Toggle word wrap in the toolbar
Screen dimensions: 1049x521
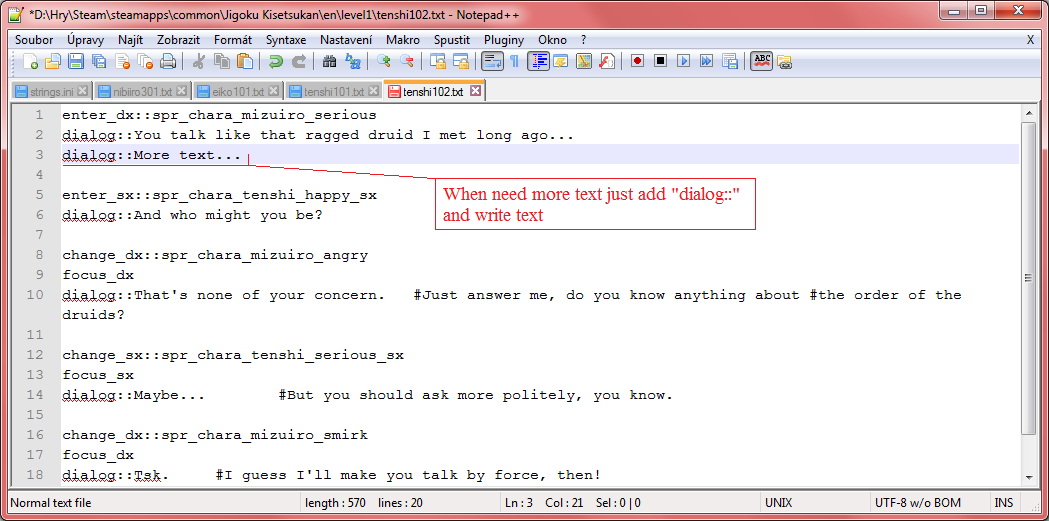492,62
